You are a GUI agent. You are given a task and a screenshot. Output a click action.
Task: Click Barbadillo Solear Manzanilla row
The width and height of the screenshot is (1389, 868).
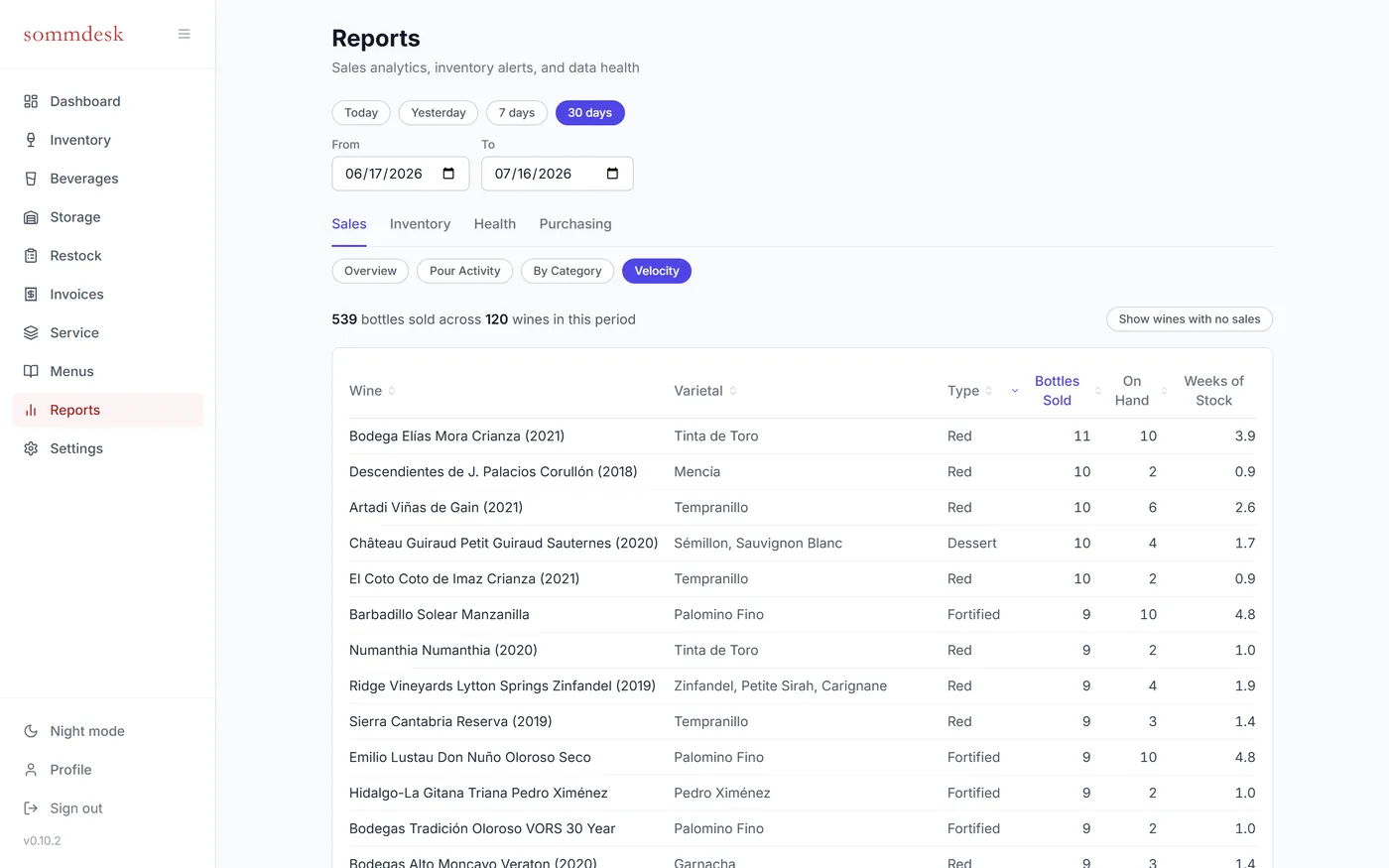point(802,615)
